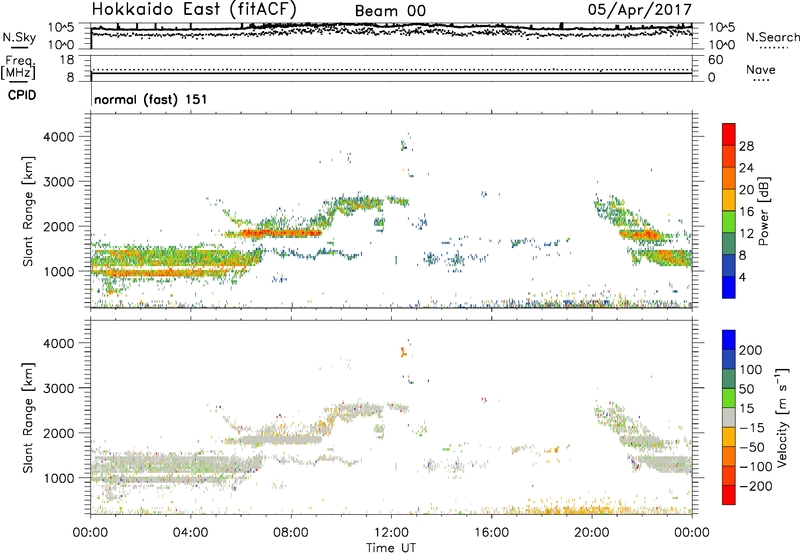The width and height of the screenshot is (800, 554).
Task: Click the 'Time UT' axis label
Action: coord(391,548)
